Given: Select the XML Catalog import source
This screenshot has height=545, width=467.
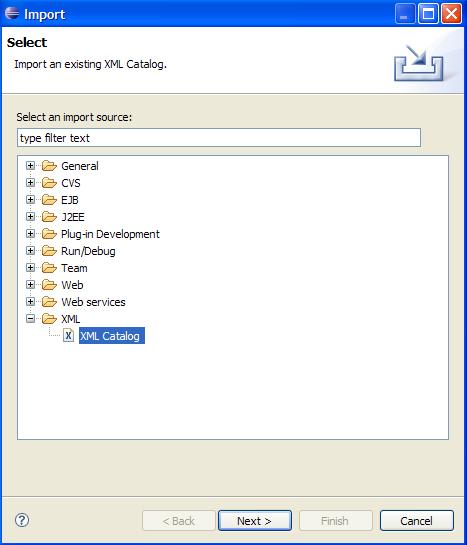Looking at the screenshot, I should point(112,336).
